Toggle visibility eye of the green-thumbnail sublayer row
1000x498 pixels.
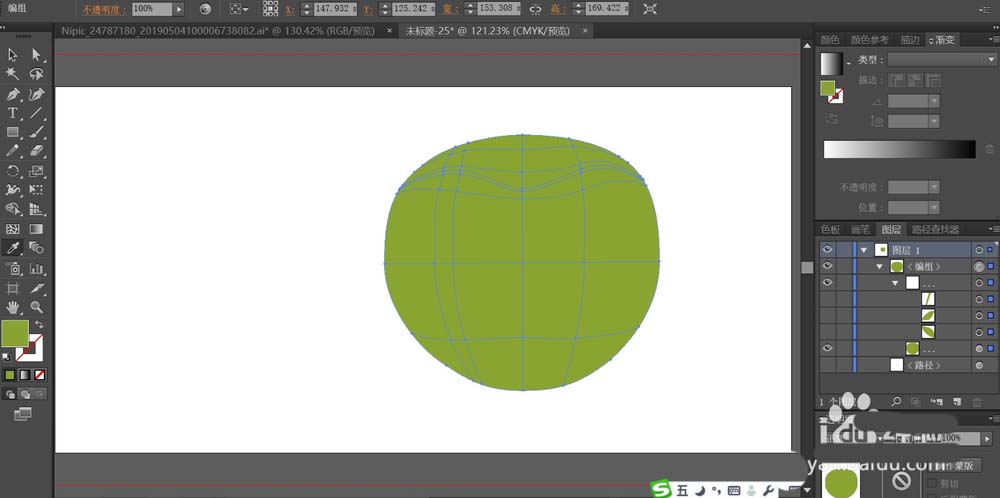827,348
